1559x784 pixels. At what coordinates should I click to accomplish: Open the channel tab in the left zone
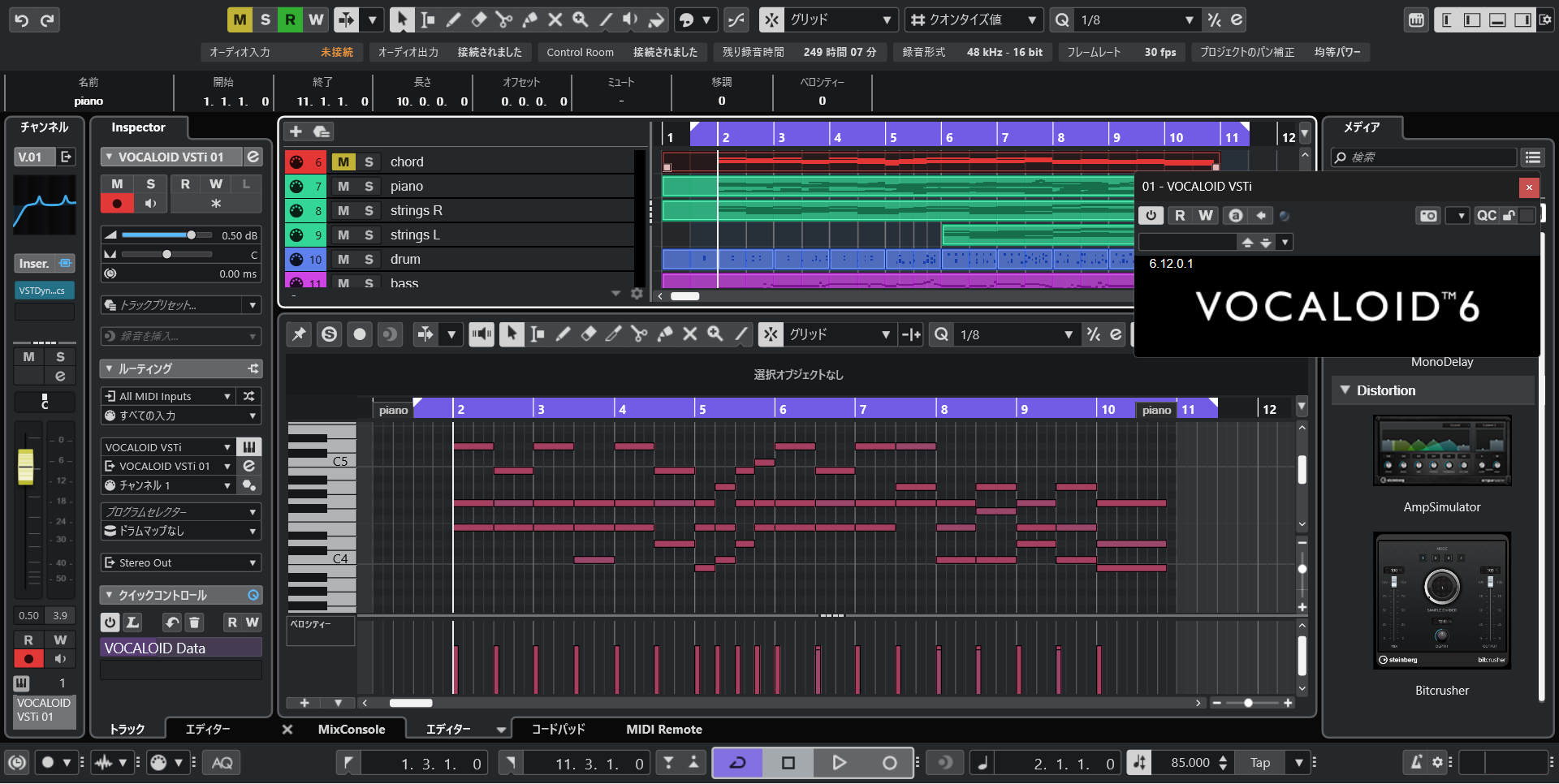click(x=44, y=127)
